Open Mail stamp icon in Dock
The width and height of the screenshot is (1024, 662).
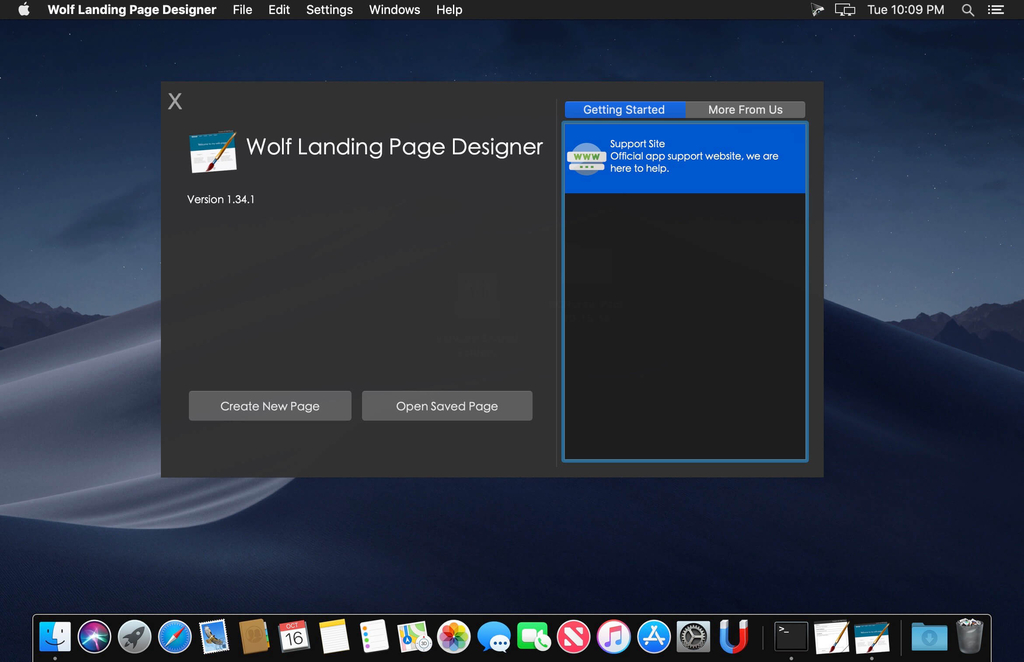(214, 637)
